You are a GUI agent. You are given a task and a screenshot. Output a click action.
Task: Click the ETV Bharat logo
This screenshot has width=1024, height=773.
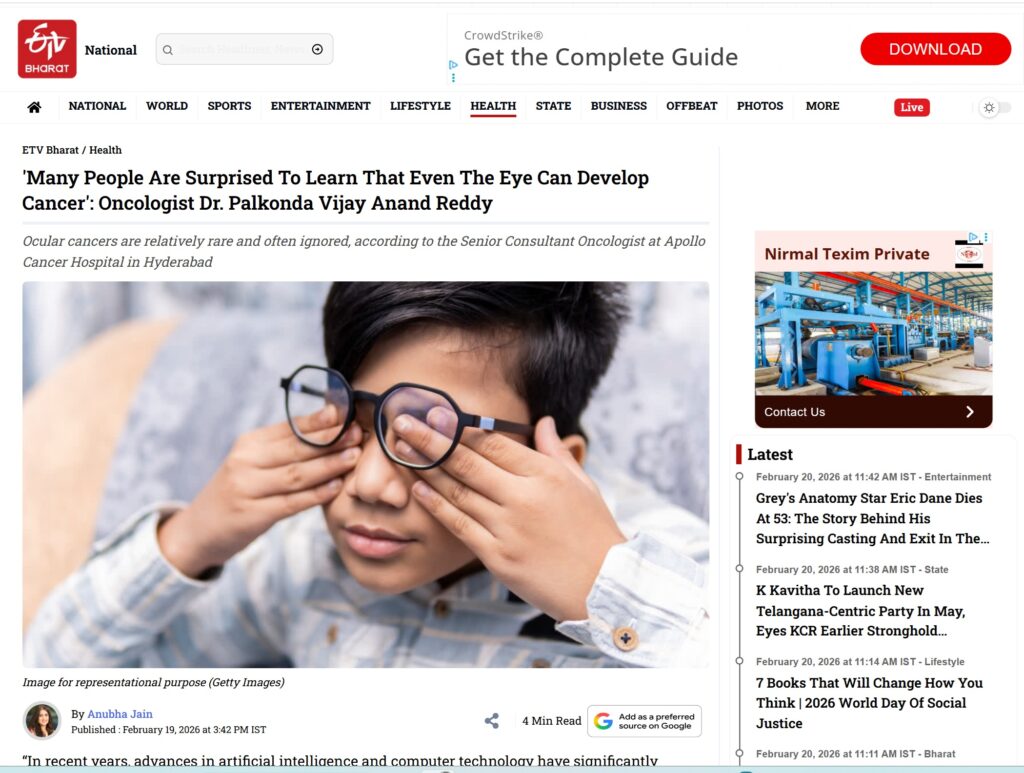click(47, 49)
